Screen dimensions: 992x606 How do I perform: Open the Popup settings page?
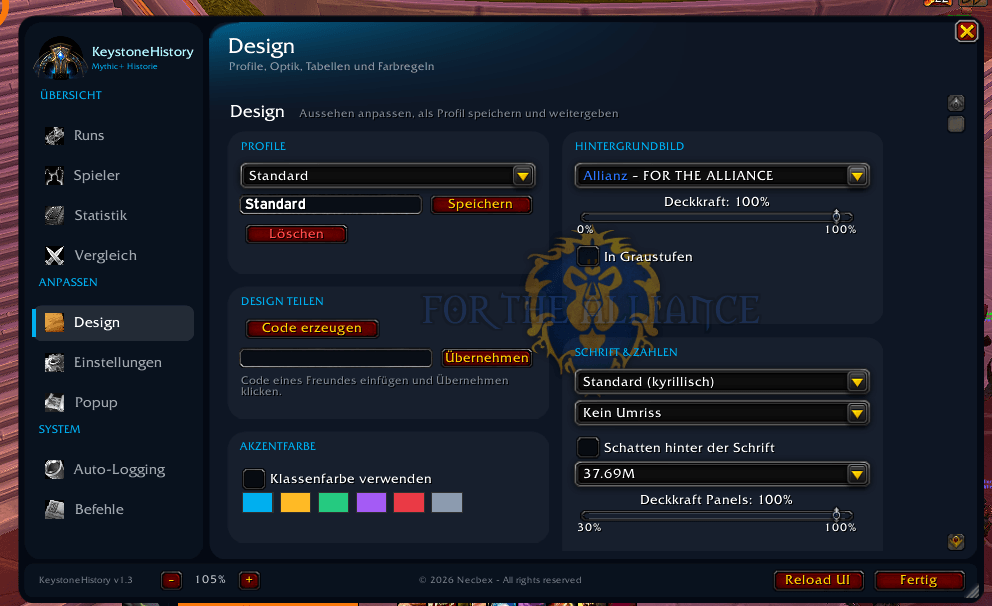(114, 402)
